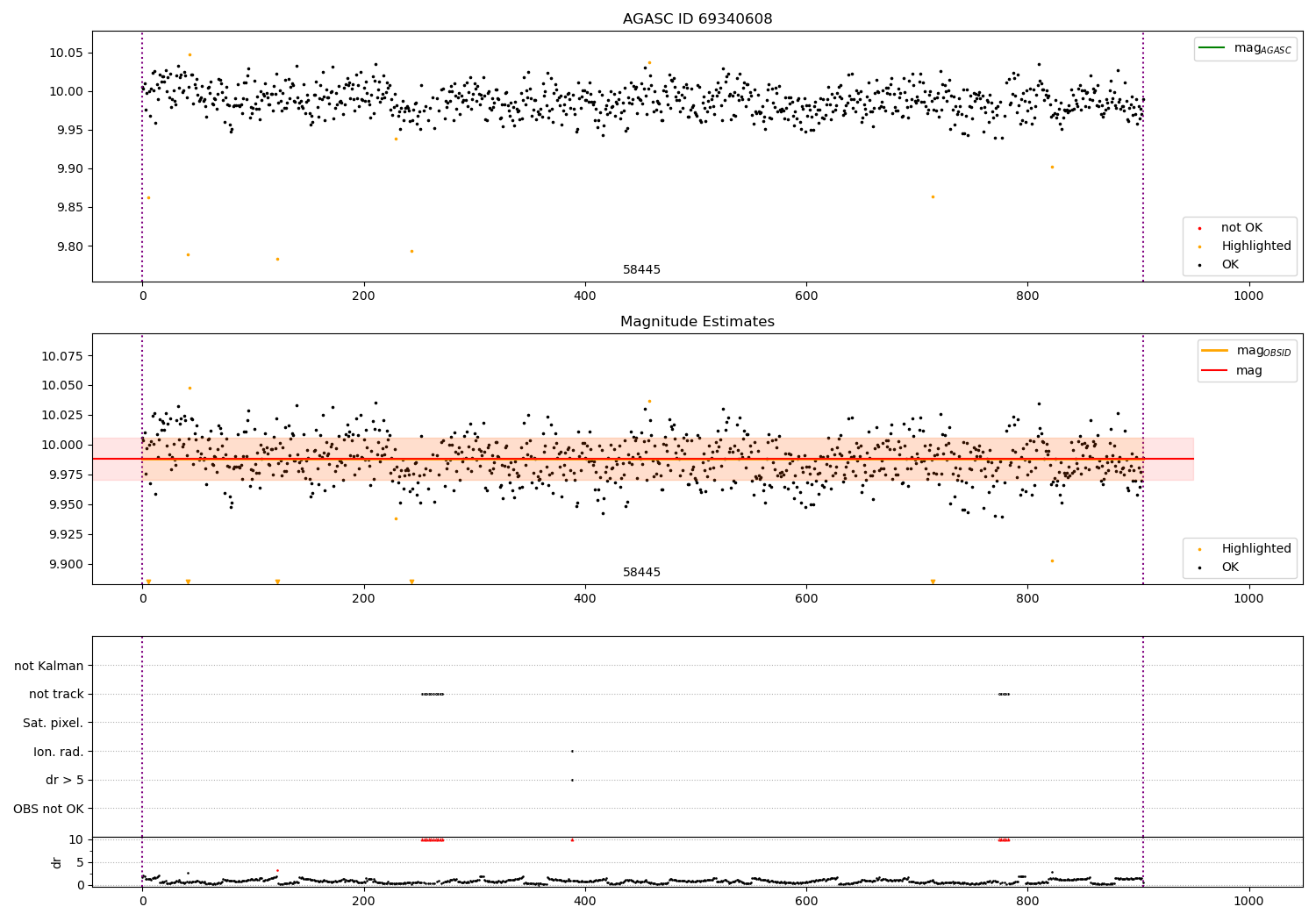Click the 'Ion. rad.' axis label

[59, 752]
